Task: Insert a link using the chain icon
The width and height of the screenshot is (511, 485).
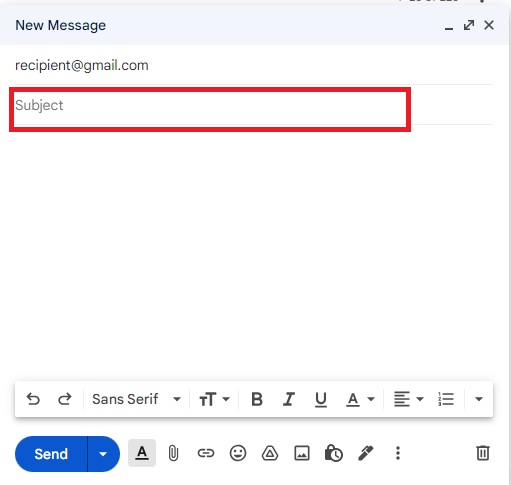Action: tap(206, 453)
